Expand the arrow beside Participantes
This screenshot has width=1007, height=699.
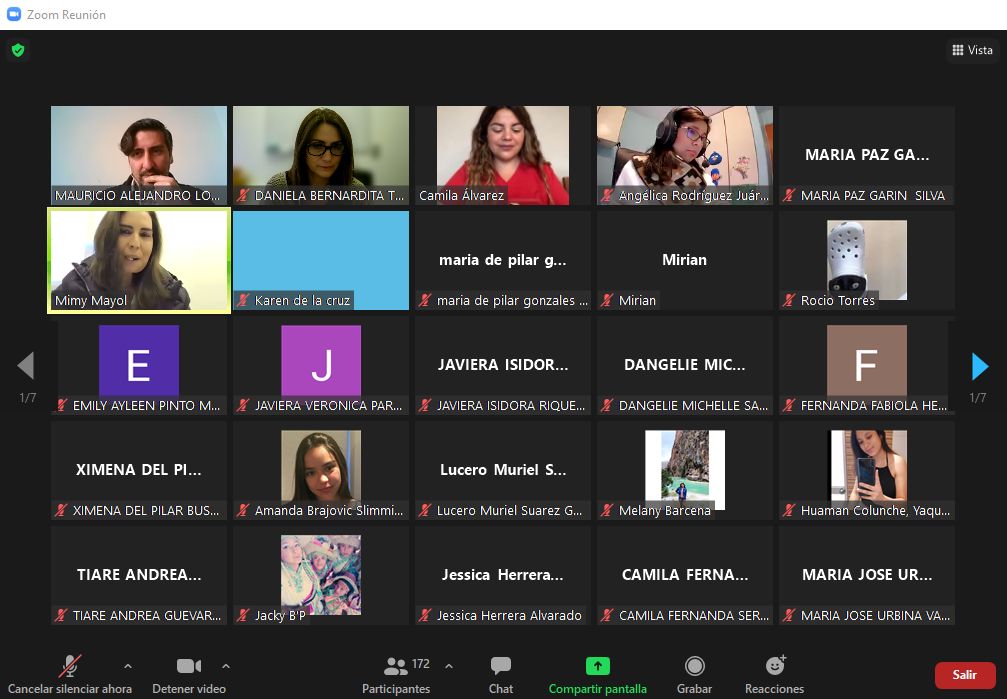coord(448,665)
